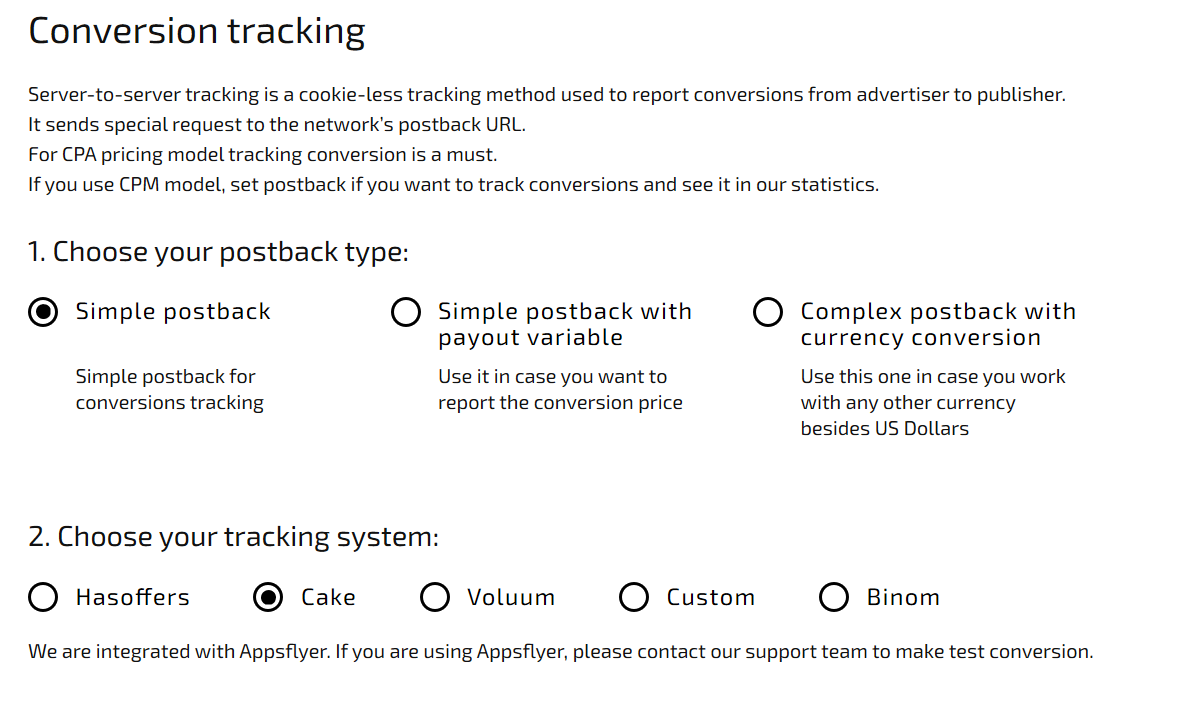1177x703 pixels.
Task: Pick the Voluum radio button
Action: click(x=434, y=598)
